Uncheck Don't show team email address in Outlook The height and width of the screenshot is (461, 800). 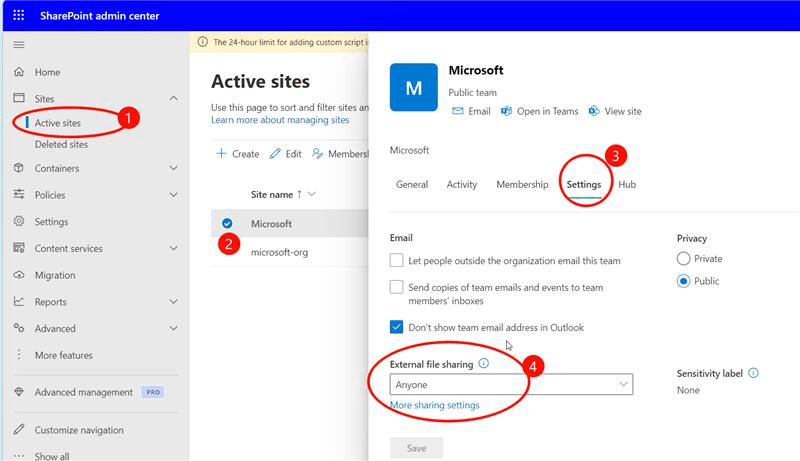click(x=396, y=327)
